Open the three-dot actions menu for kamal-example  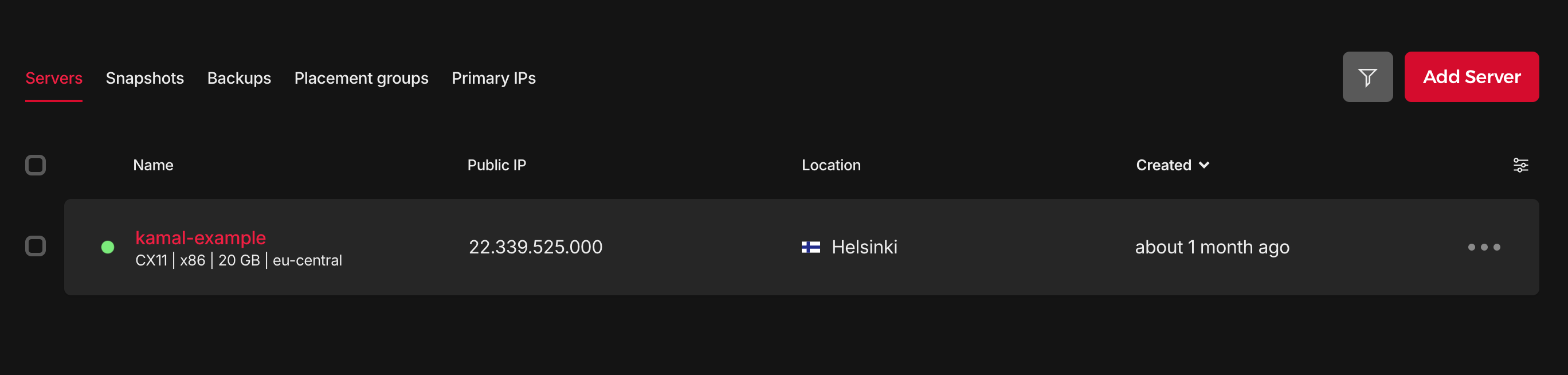pyautogui.click(x=1483, y=247)
